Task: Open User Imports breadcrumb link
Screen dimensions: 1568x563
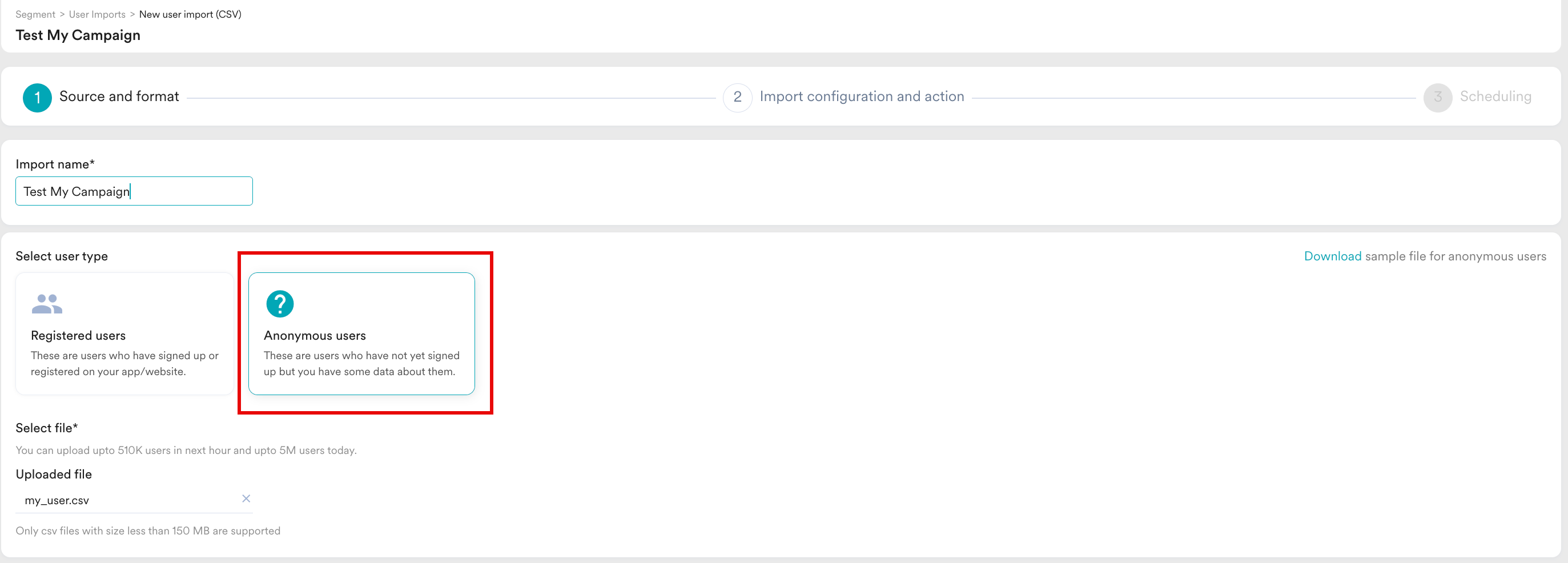Action: point(97,14)
